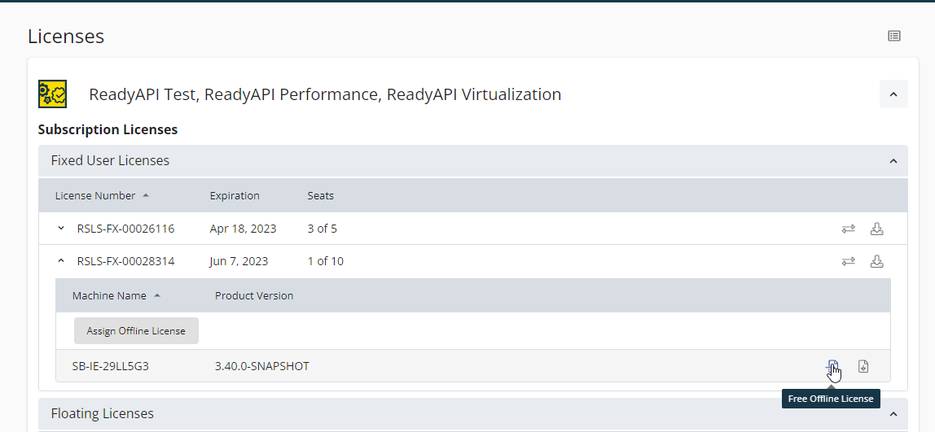935x432 pixels.
Task: Click the list view icon beside Licenses heading
Action: (894, 36)
